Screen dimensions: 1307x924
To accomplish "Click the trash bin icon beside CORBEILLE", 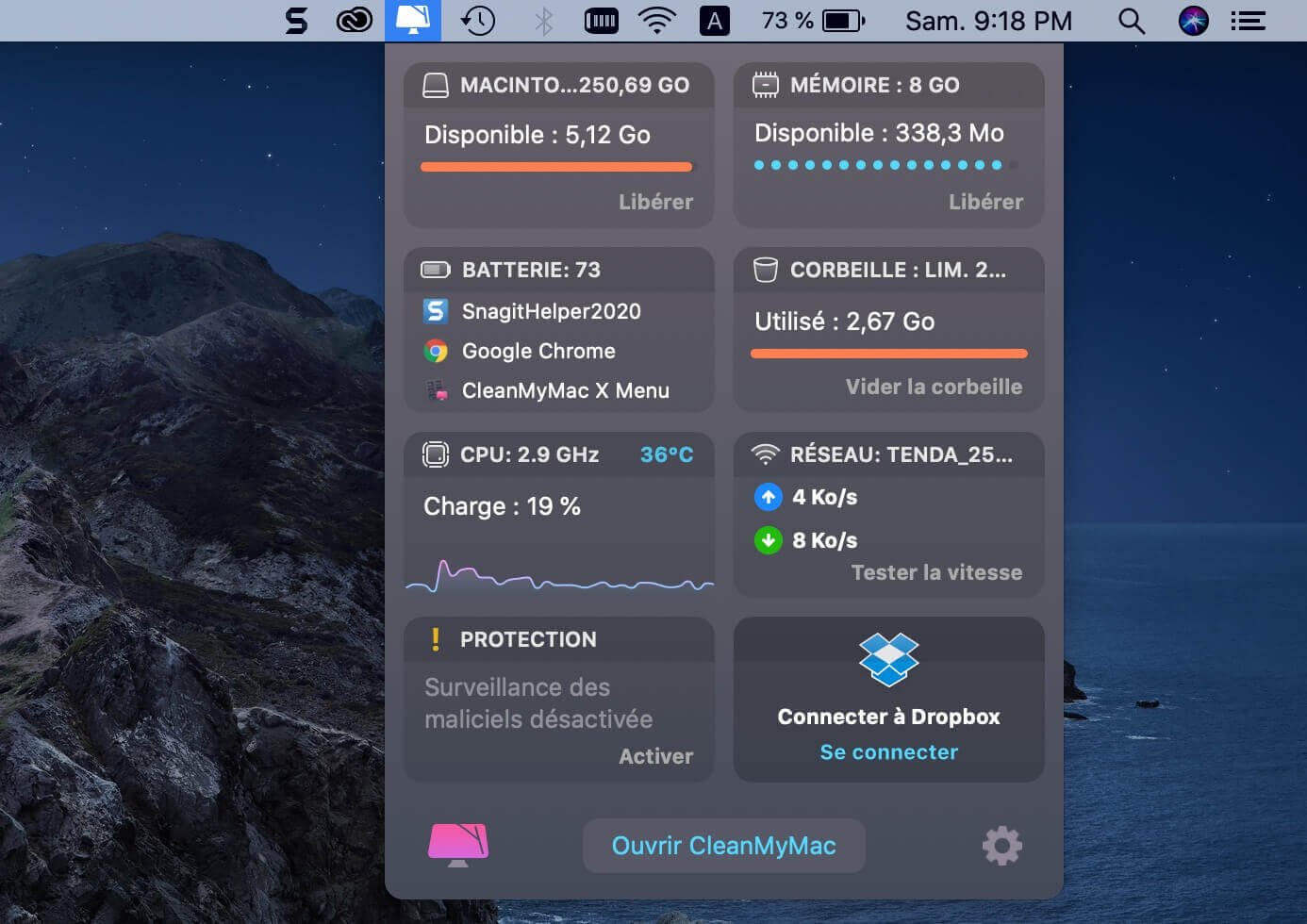I will coord(765,270).
